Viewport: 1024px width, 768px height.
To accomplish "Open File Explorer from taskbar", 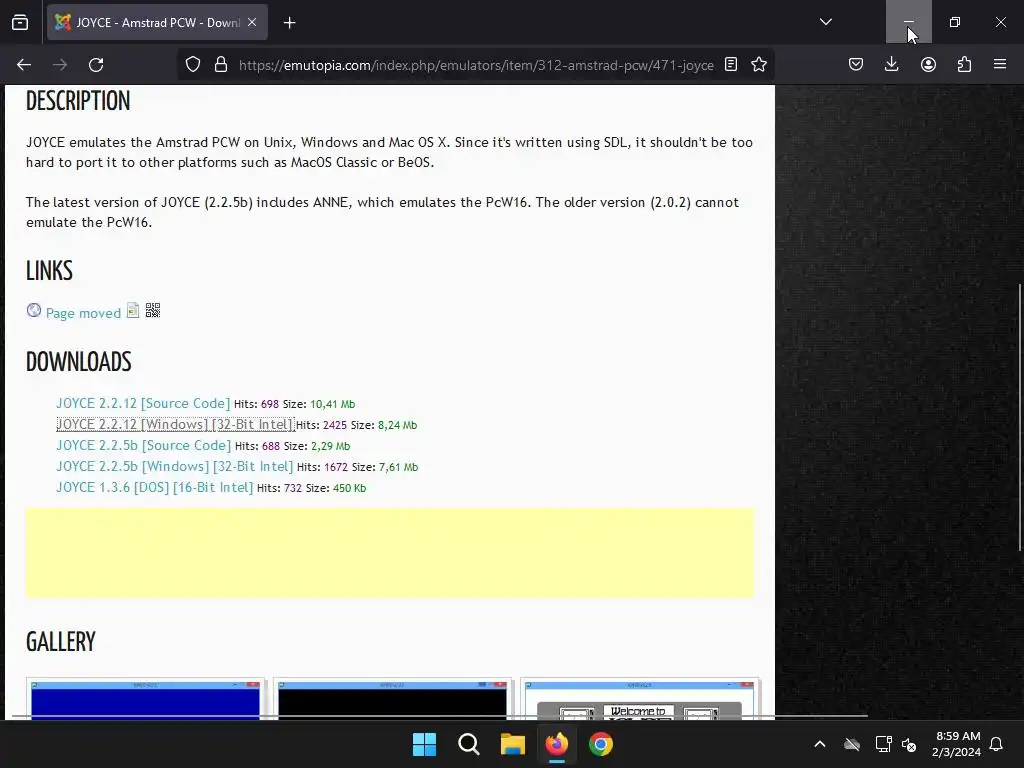I will click(x=513, y=744).
